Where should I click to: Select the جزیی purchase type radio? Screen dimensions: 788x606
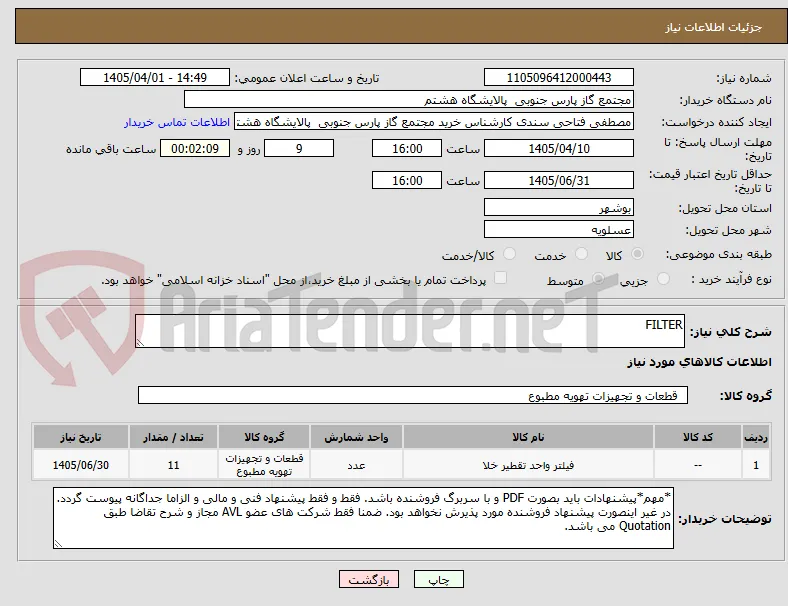pyautogui.click(x=663, y=278)
